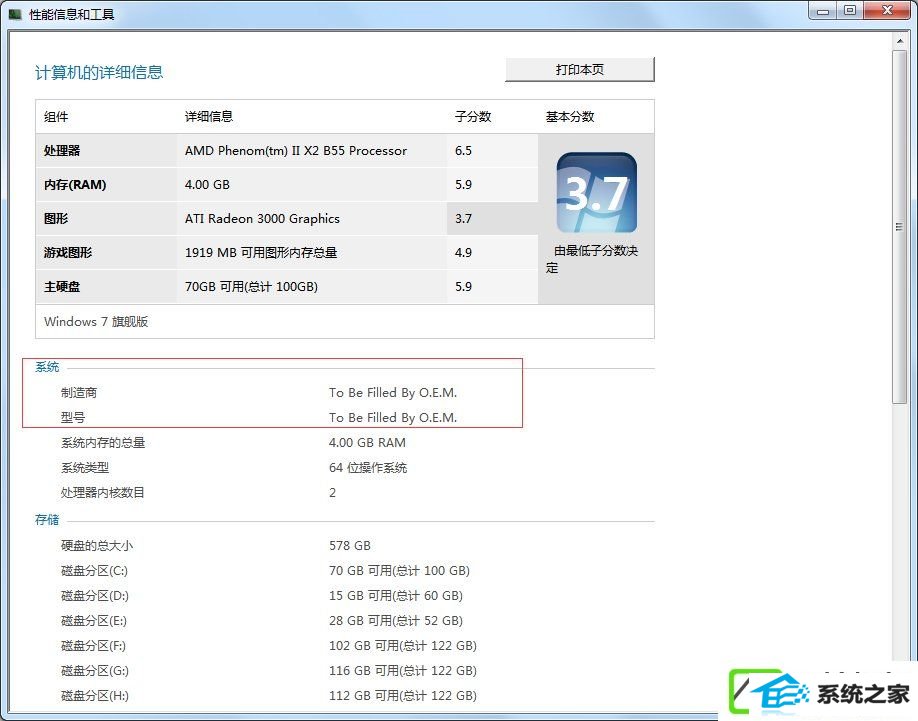
Task: Click the gaming graphics subscore 4.9
Action: (463, 252)
